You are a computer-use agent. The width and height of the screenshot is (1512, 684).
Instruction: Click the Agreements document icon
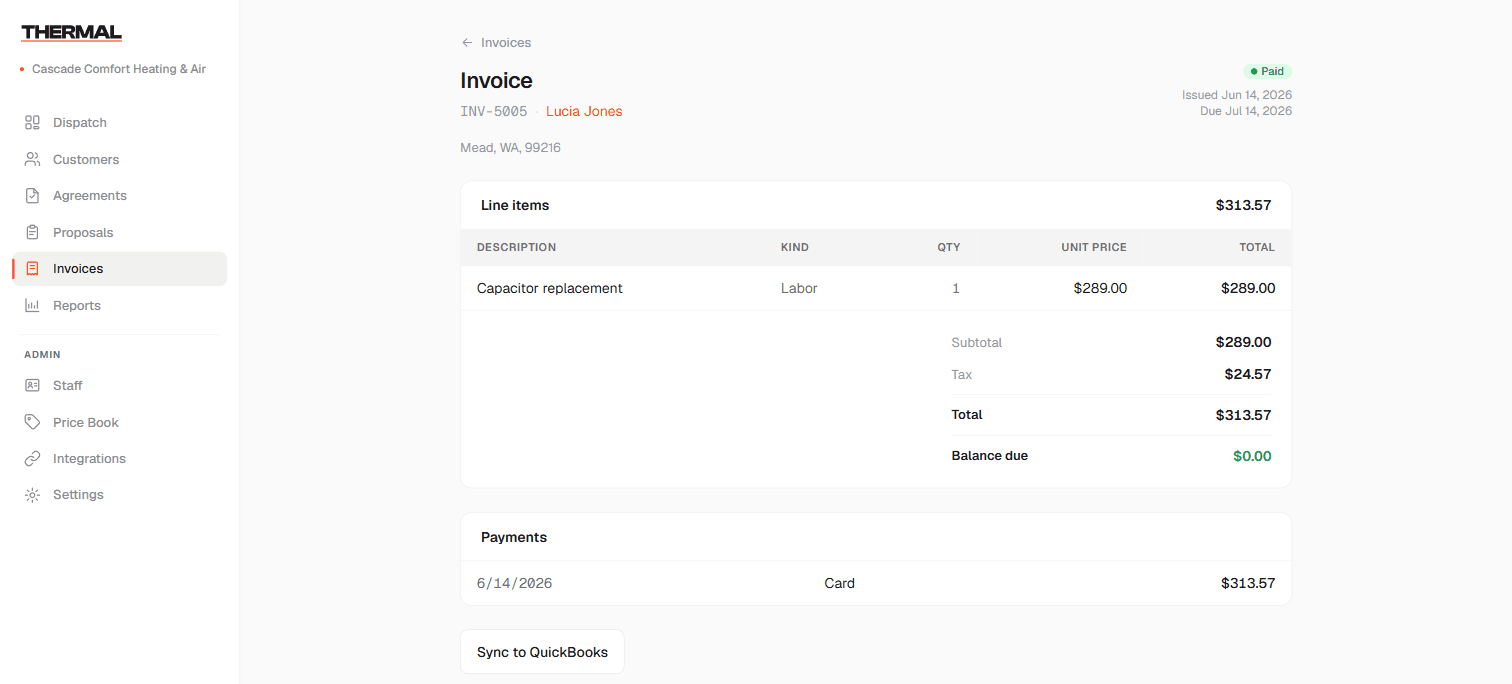pos(32,196)
